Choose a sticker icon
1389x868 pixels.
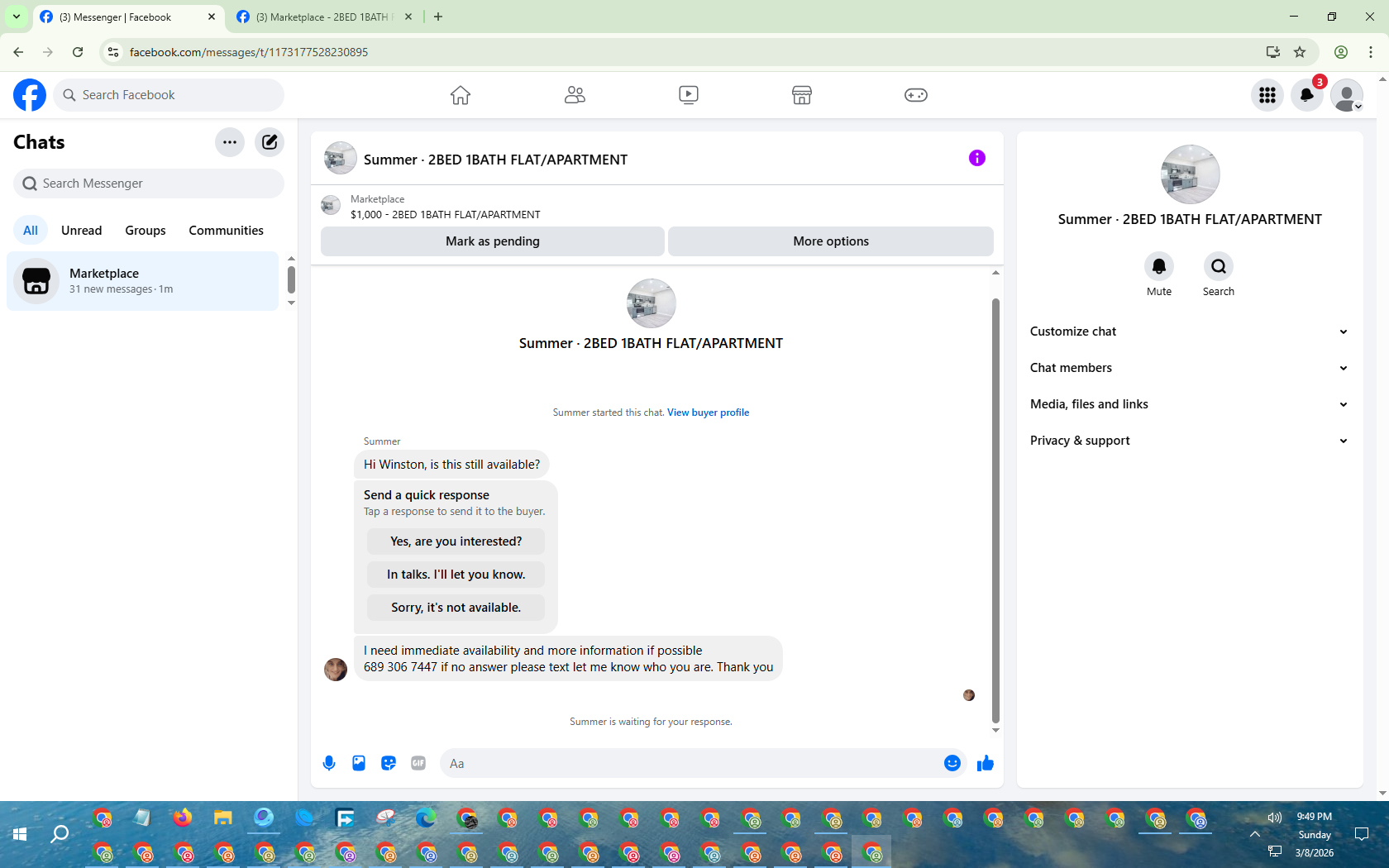click(x=389, y=763)
